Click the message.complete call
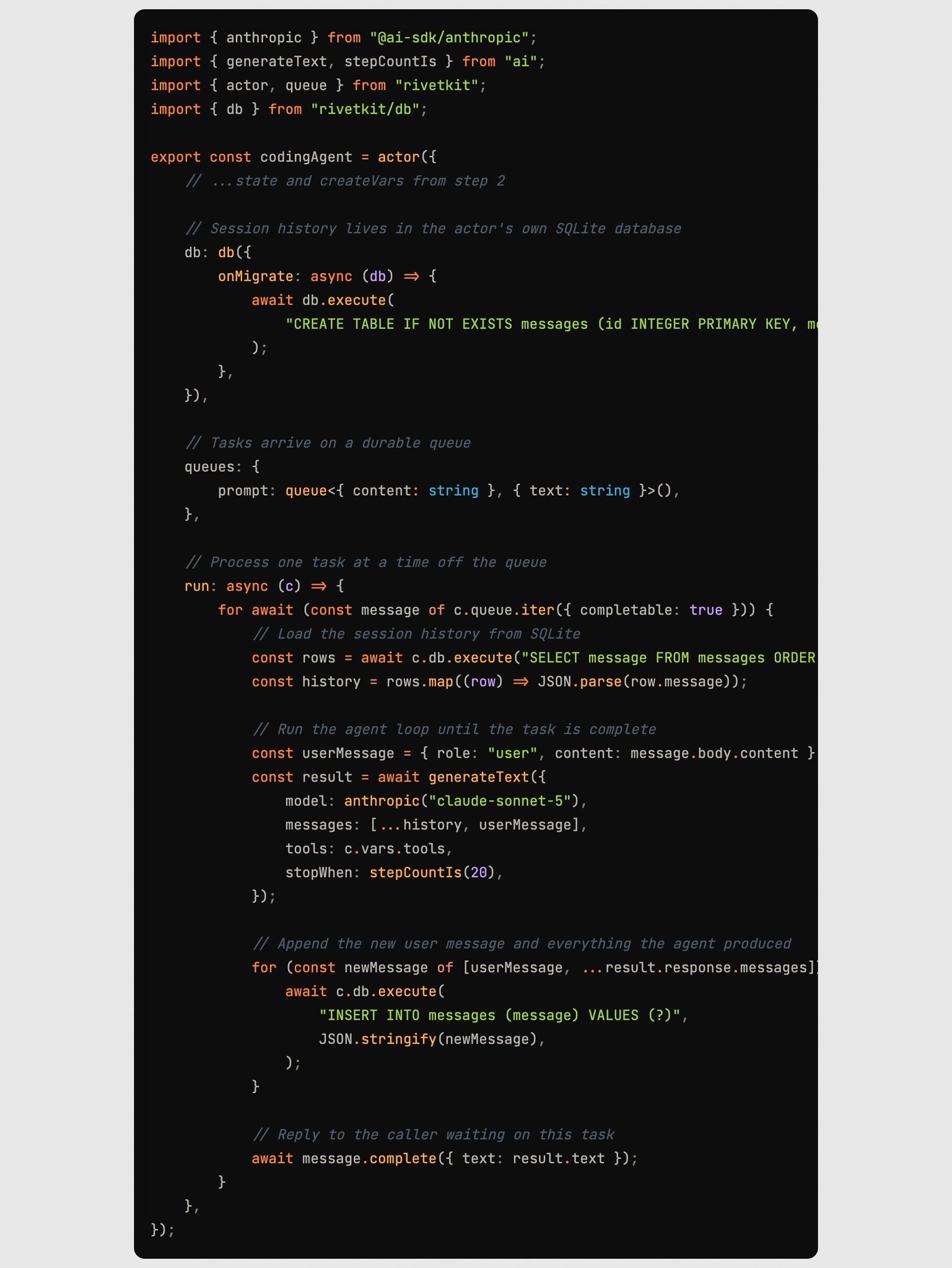Image resolution: width=952 pixels, height=1268 pixels. pyautogui.click(x=369, y=1158)
